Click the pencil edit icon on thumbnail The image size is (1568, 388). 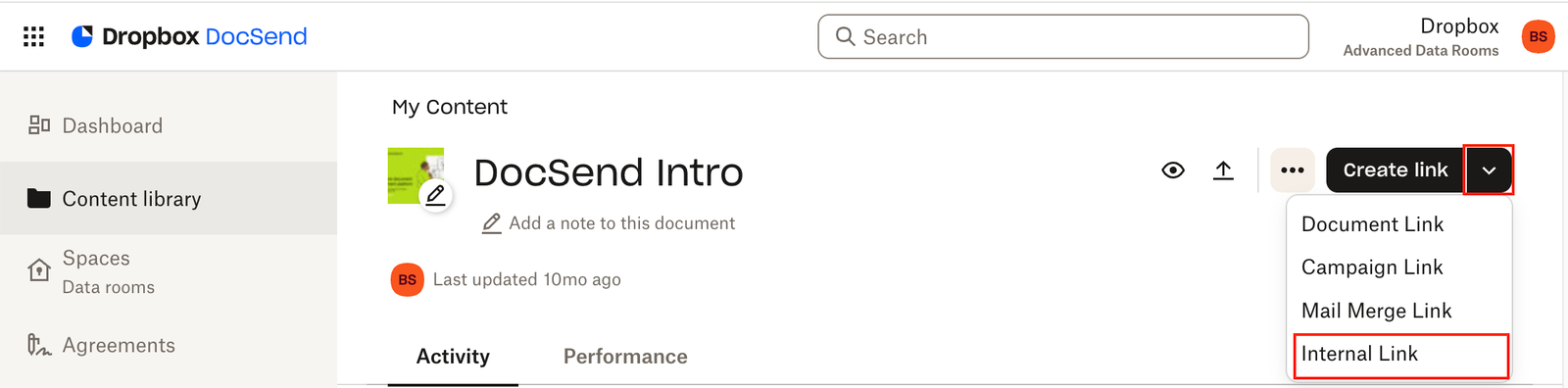[435, 195]
